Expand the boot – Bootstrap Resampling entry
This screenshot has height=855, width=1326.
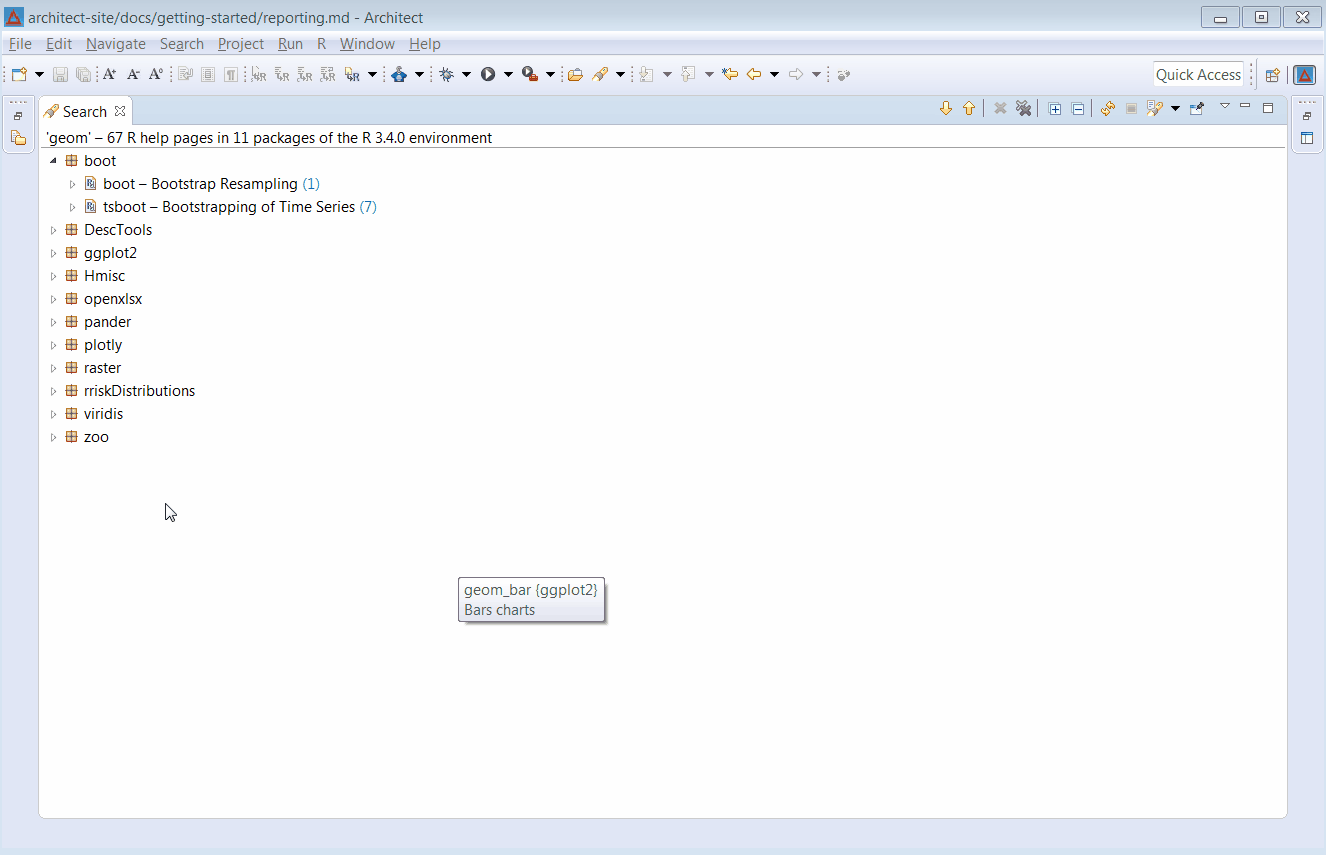click(72, 184)
